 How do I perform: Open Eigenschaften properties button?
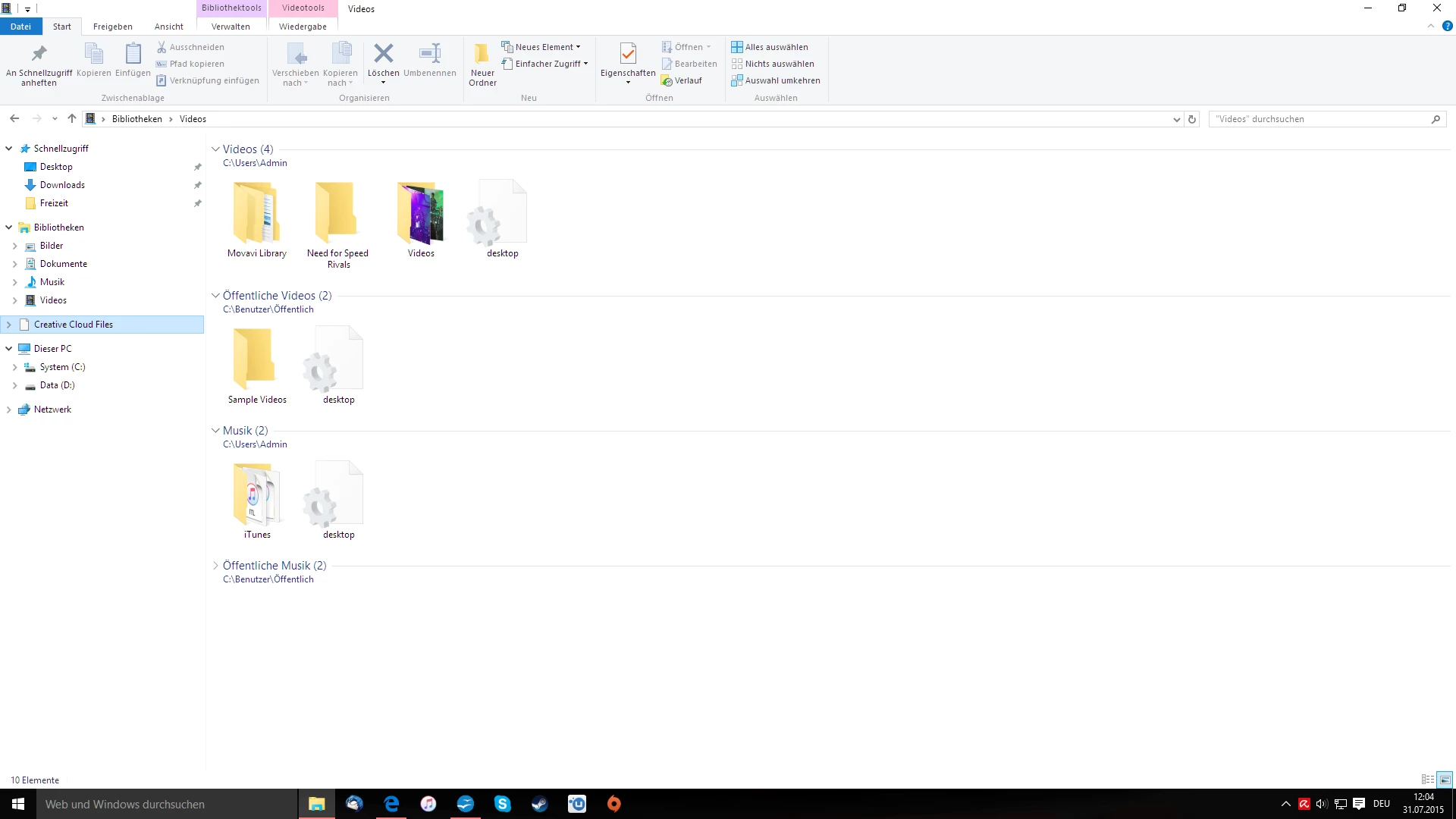[x=628, y=55]
